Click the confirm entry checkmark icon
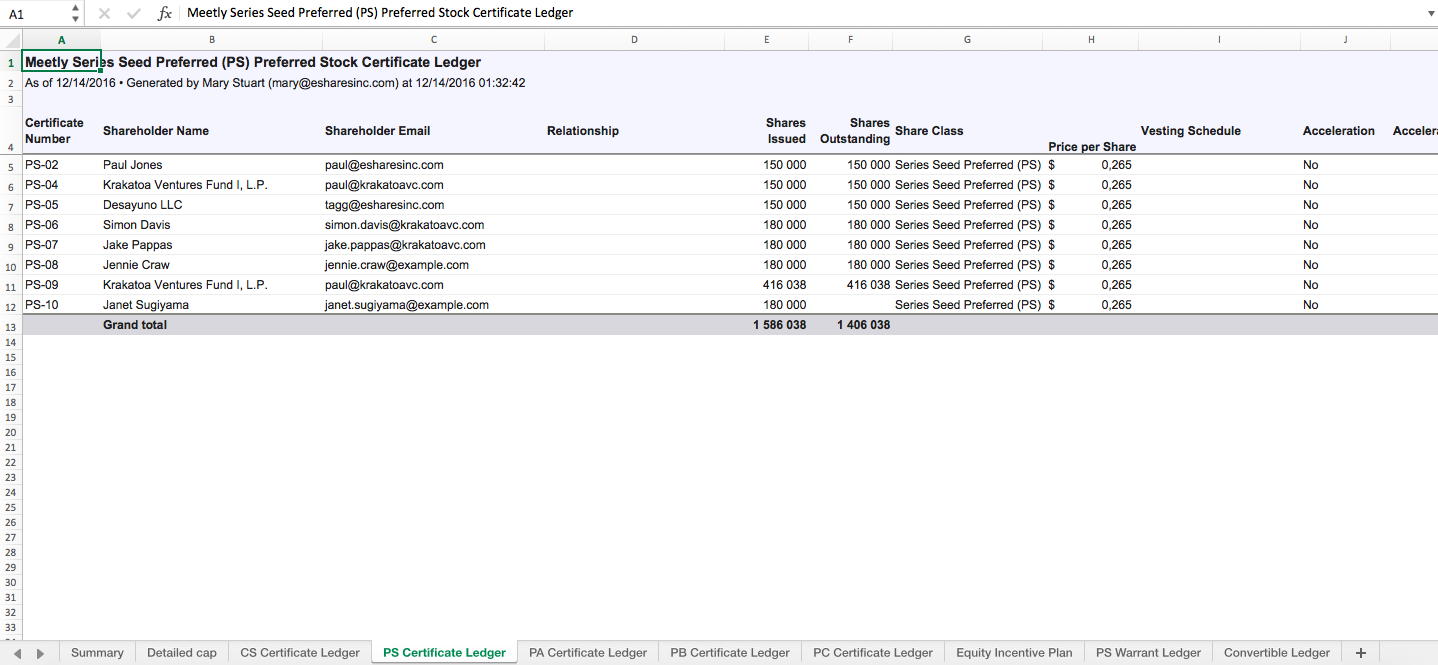 coord(134,14)
